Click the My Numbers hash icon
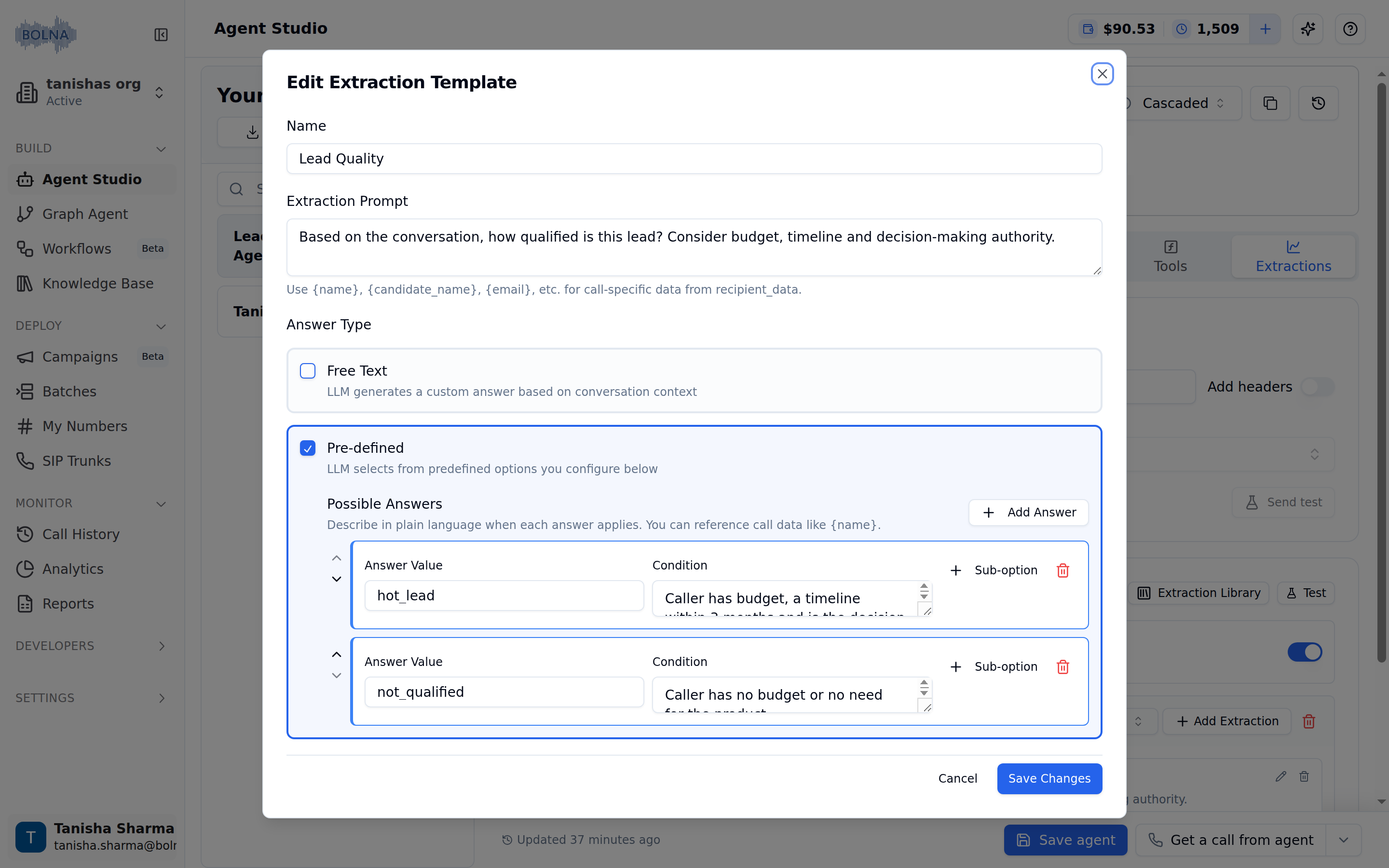This screenshot has height=868, width=1389. [x=25, y=426]
